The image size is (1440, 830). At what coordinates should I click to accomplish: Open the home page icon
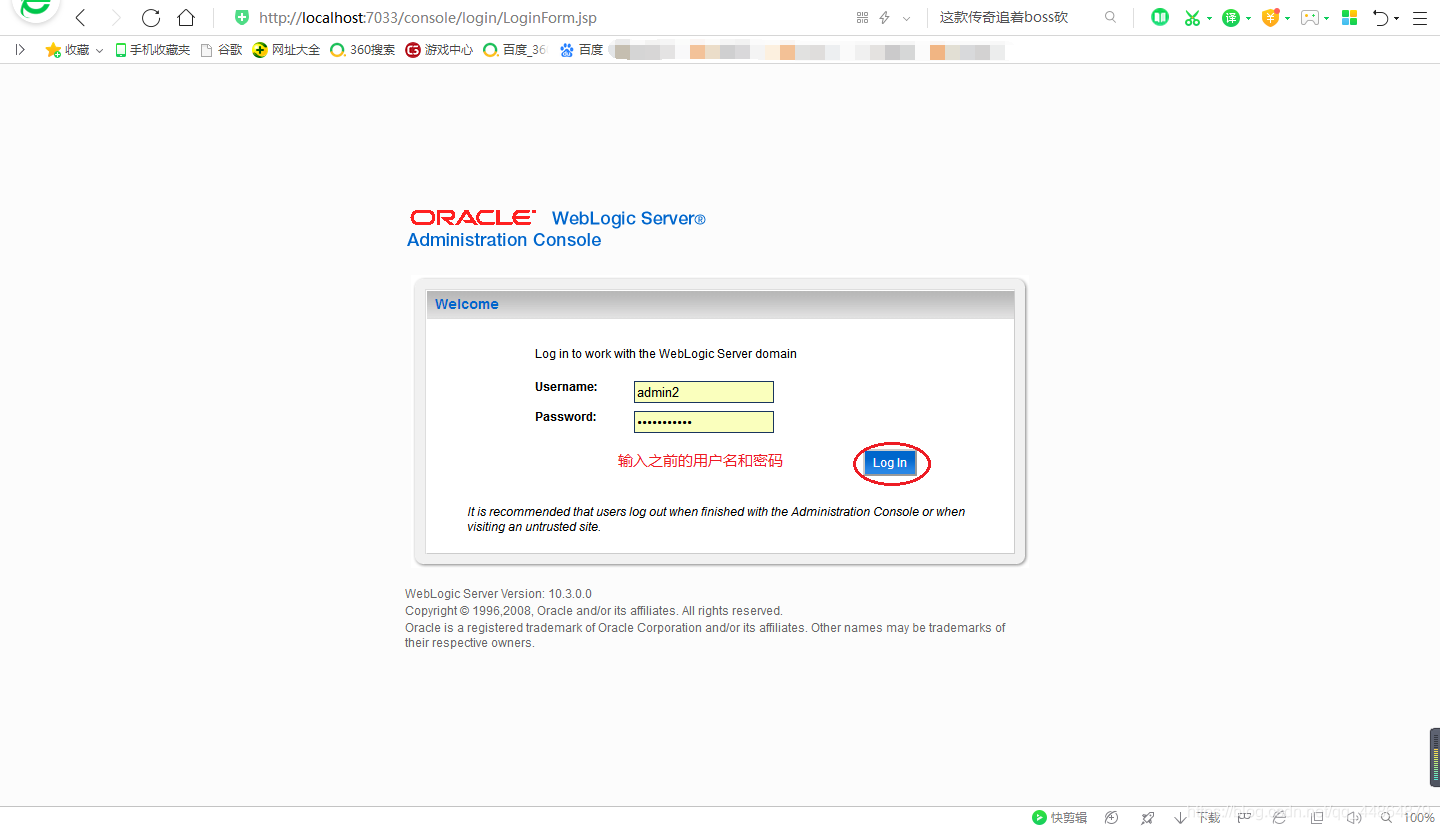[185, 18]
